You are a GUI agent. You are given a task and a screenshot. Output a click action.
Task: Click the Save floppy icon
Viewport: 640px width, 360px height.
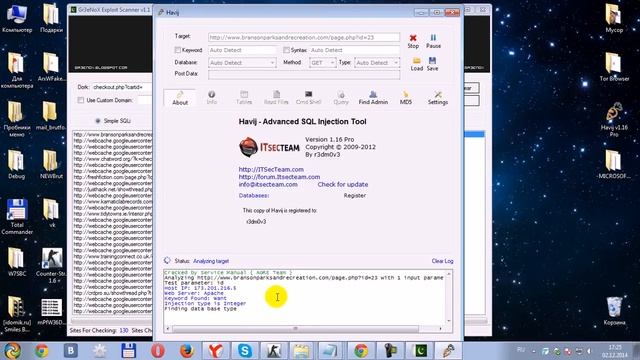tap(432, 64)
